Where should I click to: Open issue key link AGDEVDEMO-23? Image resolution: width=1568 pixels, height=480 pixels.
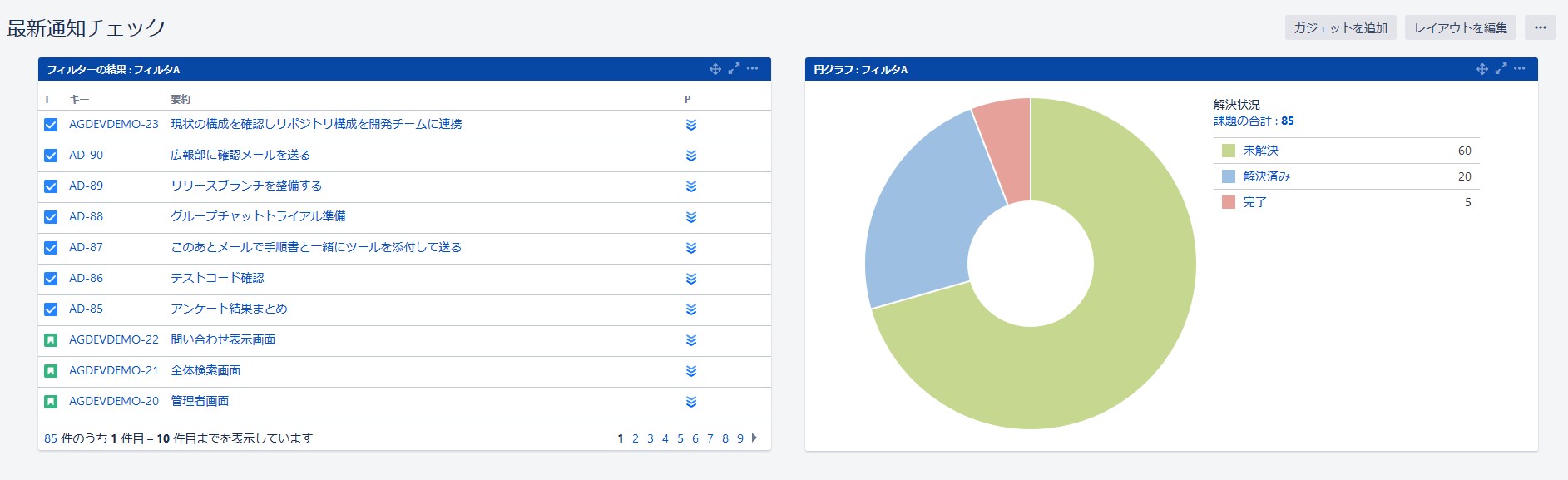[x=113, y=124]
